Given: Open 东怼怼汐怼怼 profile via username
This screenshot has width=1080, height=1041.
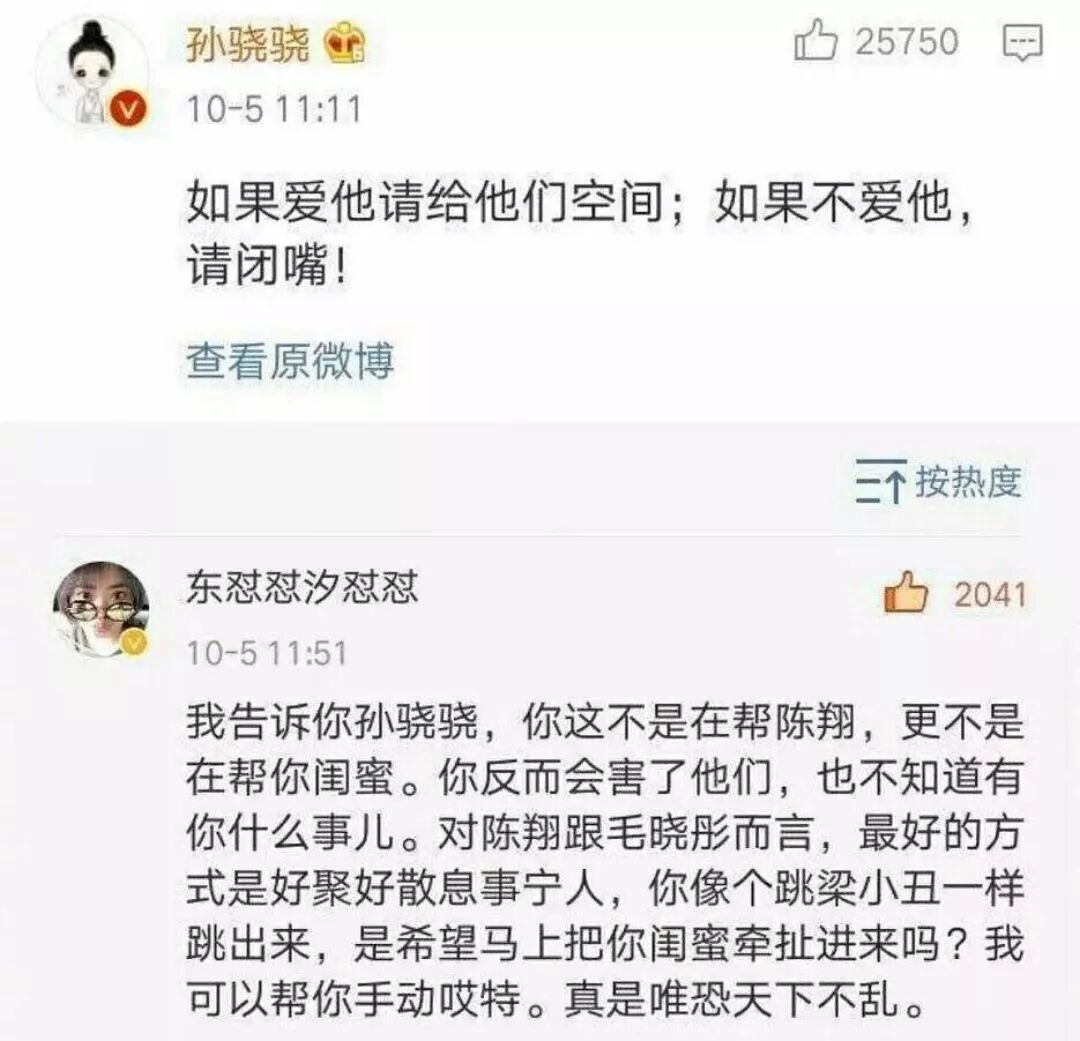Looking at the screenshot, I should 302,588.
